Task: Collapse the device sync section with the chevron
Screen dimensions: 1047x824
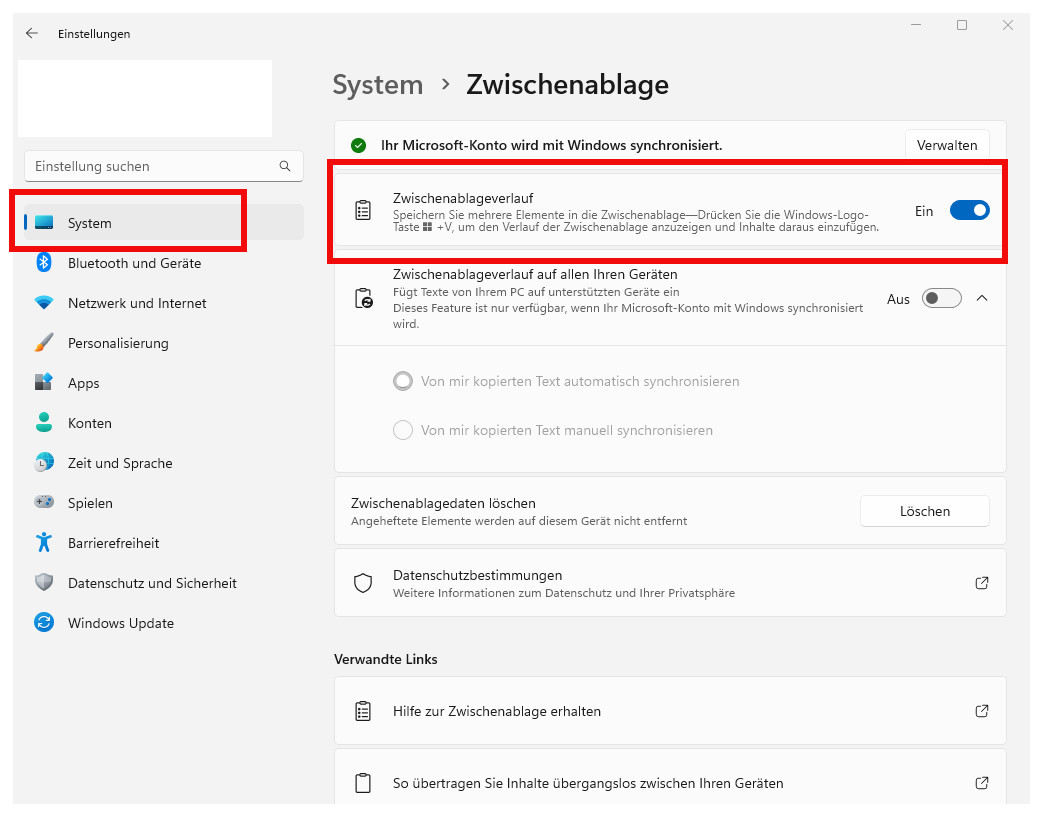Action: point(981,298)
